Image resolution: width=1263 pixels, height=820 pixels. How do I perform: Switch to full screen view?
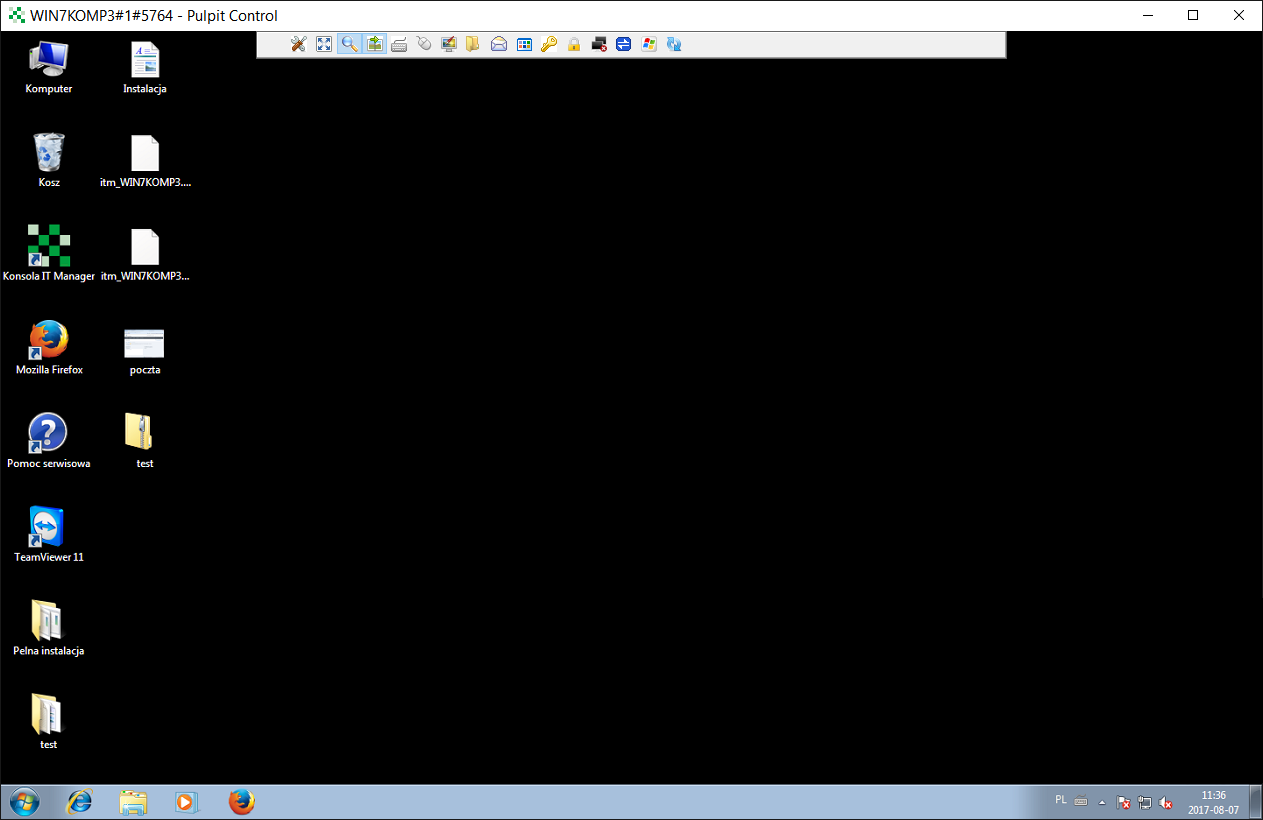click(324, 44)
